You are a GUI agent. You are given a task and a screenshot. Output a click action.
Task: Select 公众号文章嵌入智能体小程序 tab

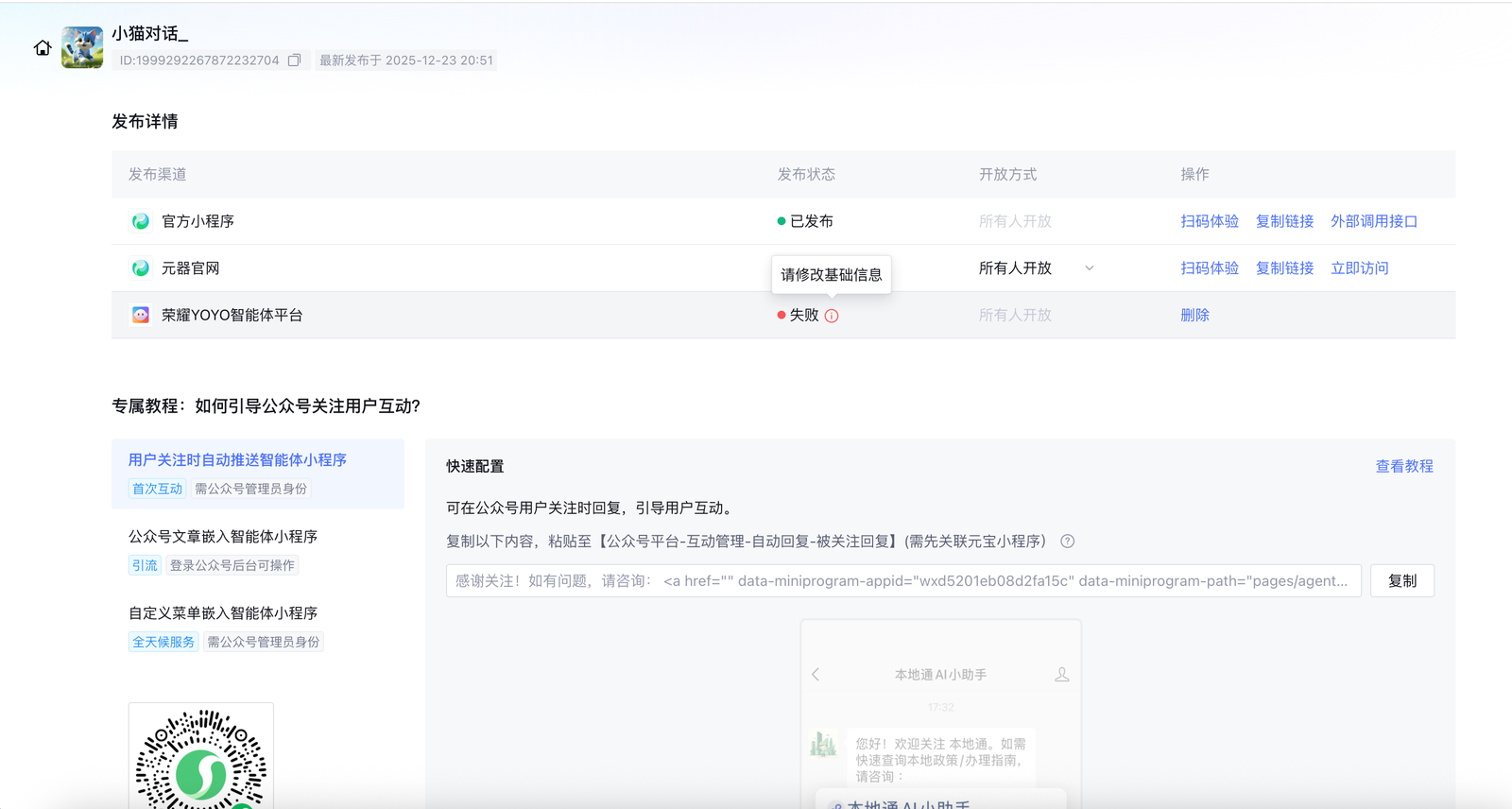[223, 537]
